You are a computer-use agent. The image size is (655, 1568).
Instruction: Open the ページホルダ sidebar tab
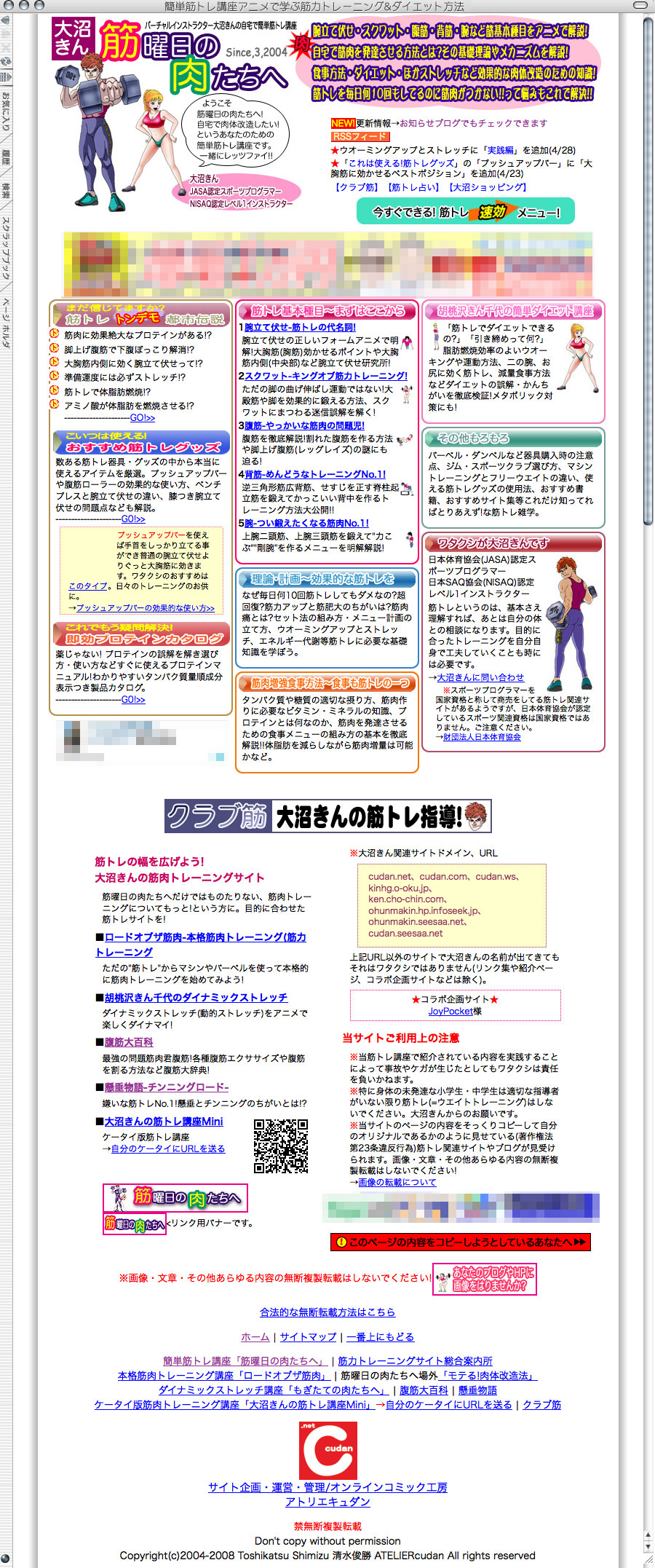click(x=5, y=321)
